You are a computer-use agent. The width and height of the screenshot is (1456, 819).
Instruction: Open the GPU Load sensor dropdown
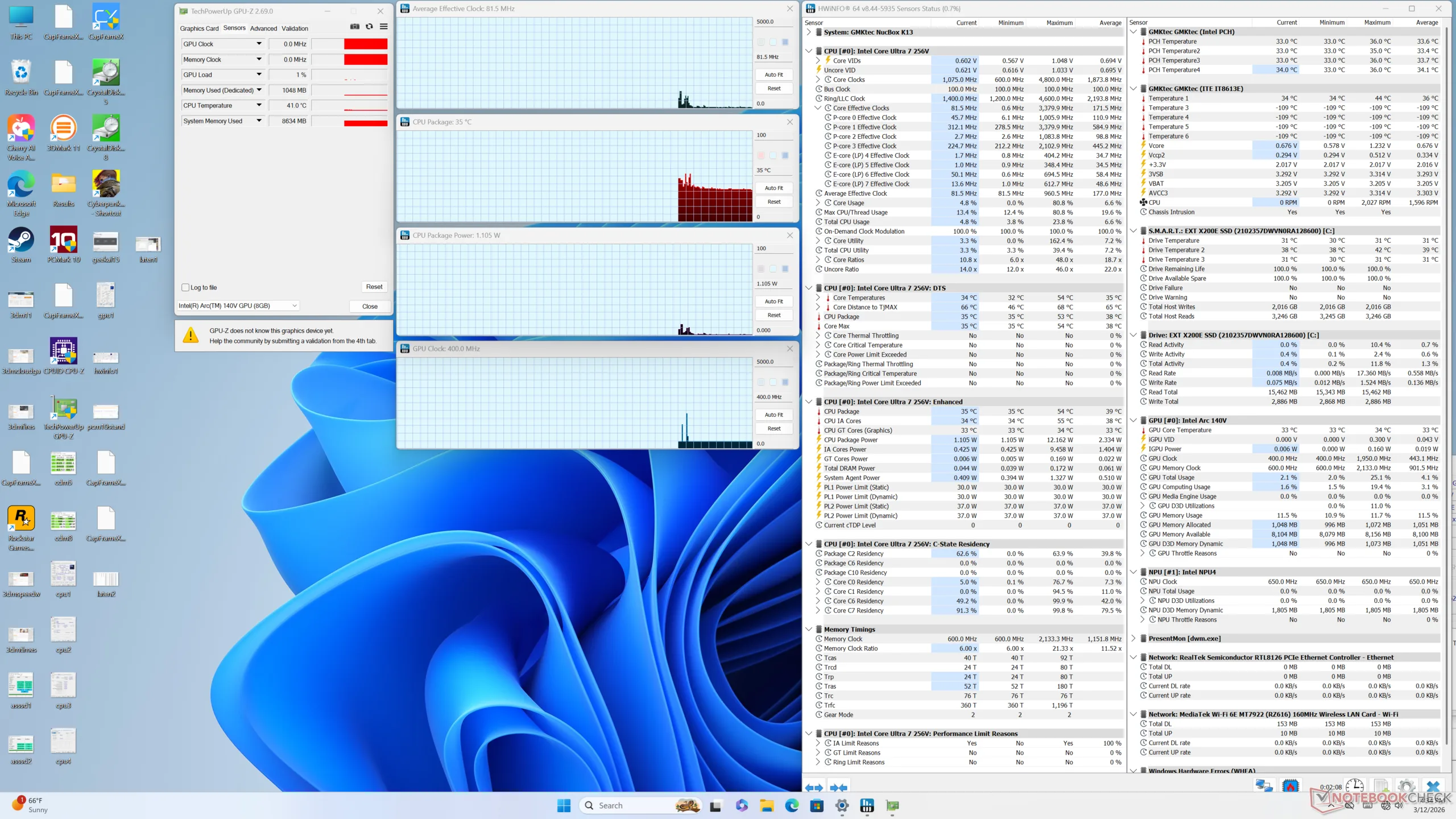click(259, 75)
